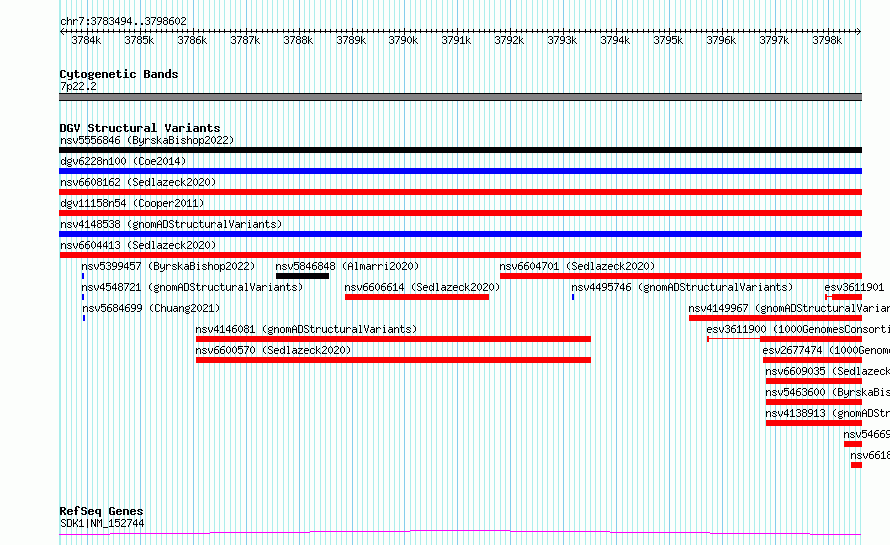Click the red nsv4149967 variant bar
The image size is (890, 545).
[775, 318]
